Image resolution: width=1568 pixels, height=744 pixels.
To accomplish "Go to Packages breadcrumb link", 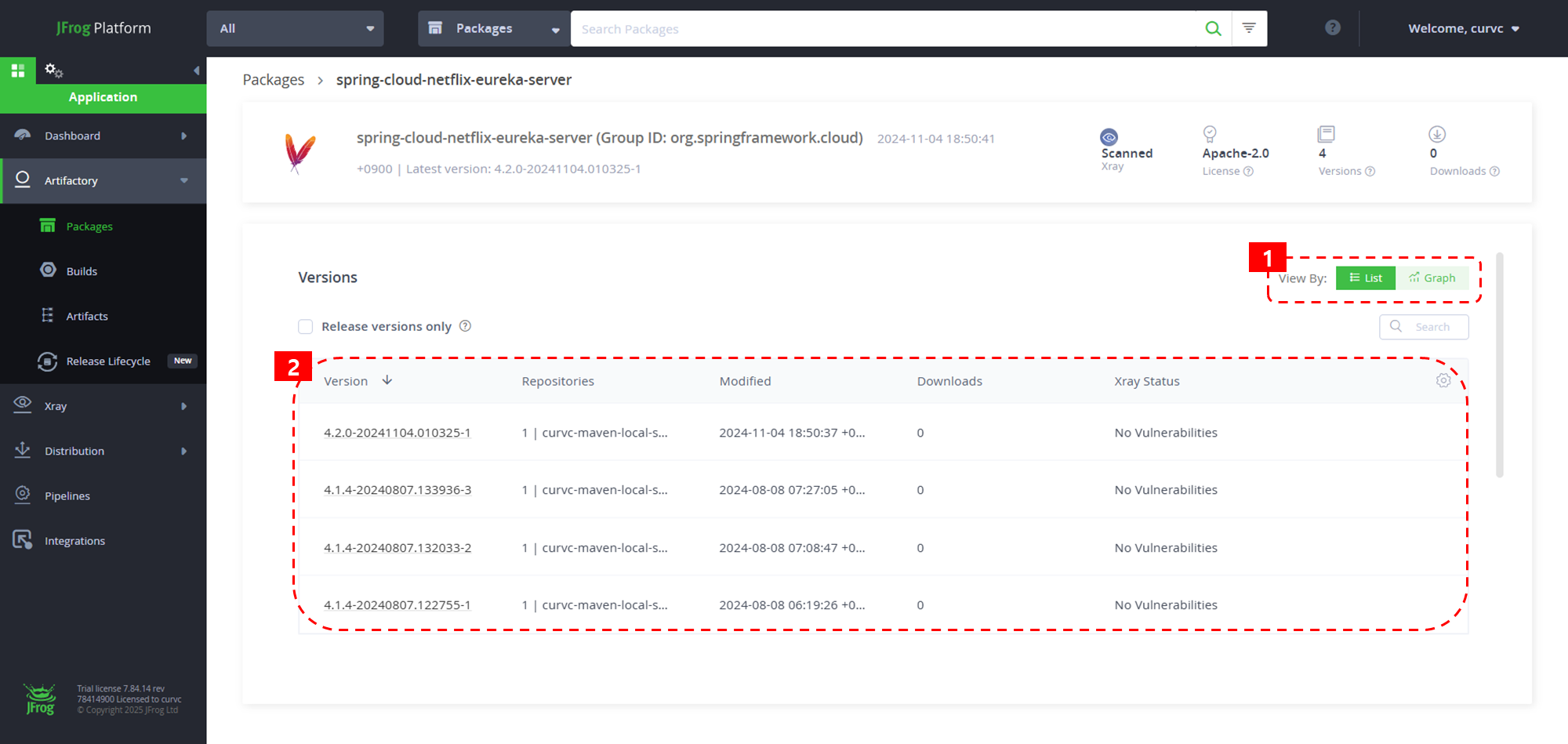I will point(273,80).
